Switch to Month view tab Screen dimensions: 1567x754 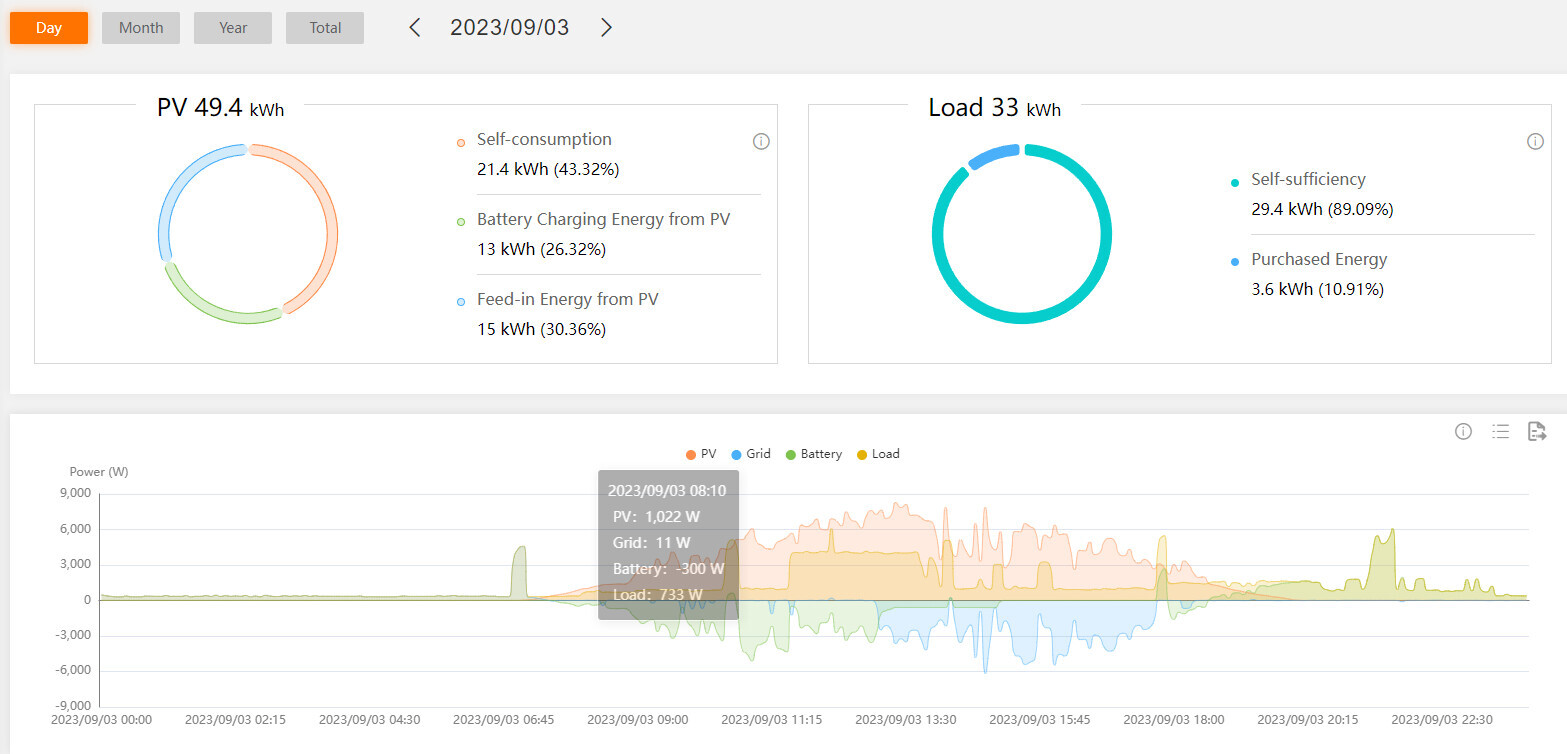pyautogui.click(x=141, y=28)
